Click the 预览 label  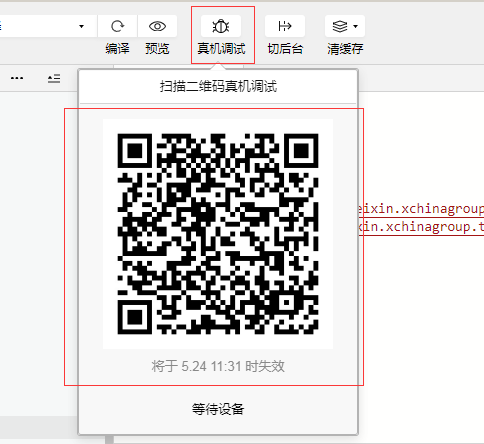(x=157, y=49)
